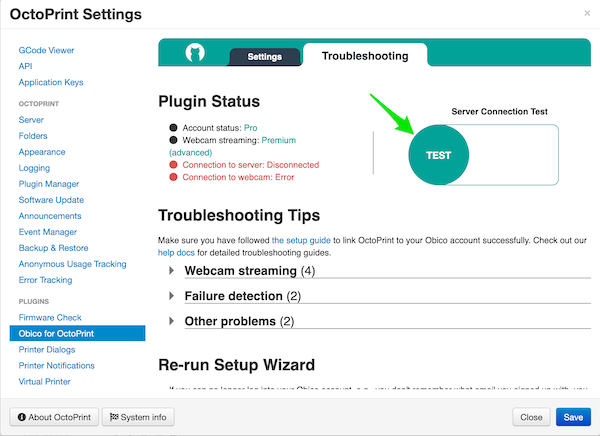Open Virtual Printer plugin settings

coord(44,382)
